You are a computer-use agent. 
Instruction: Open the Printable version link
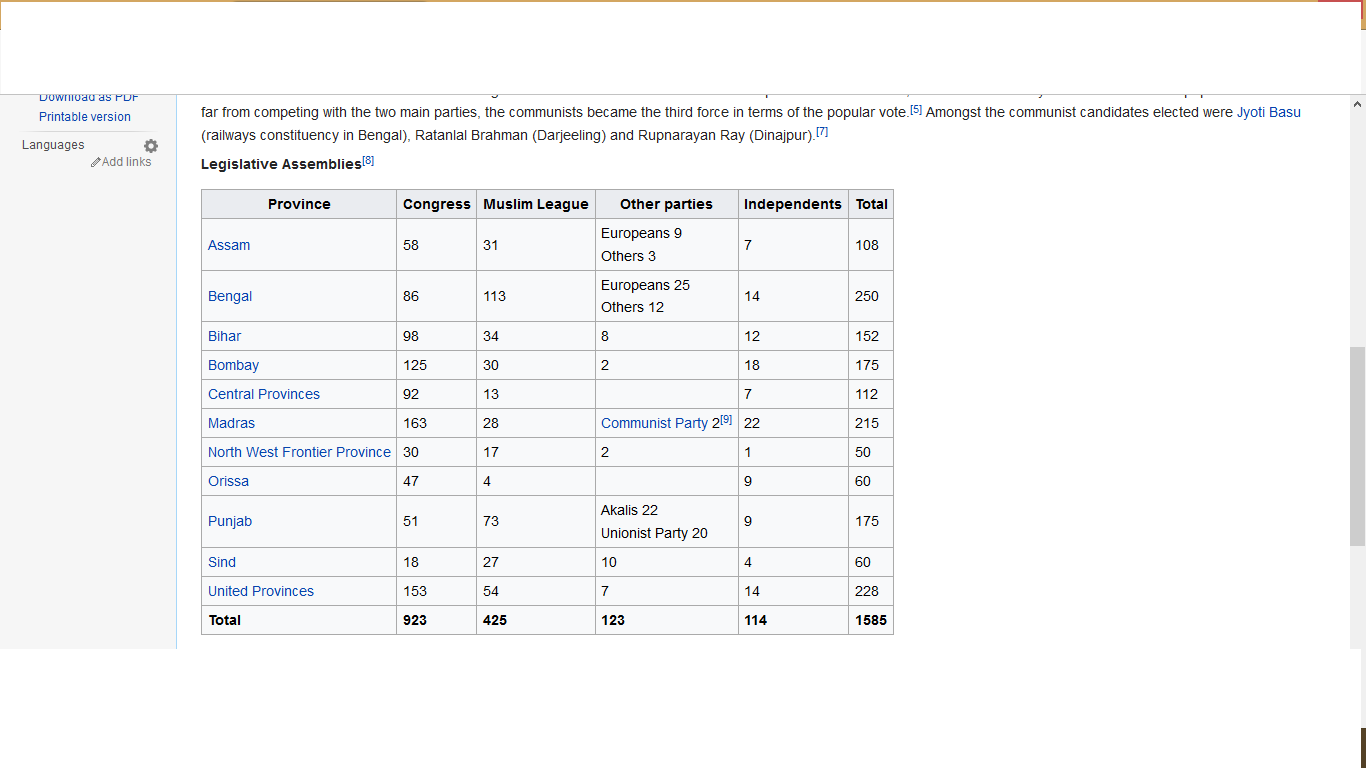(x=85, y=117)
